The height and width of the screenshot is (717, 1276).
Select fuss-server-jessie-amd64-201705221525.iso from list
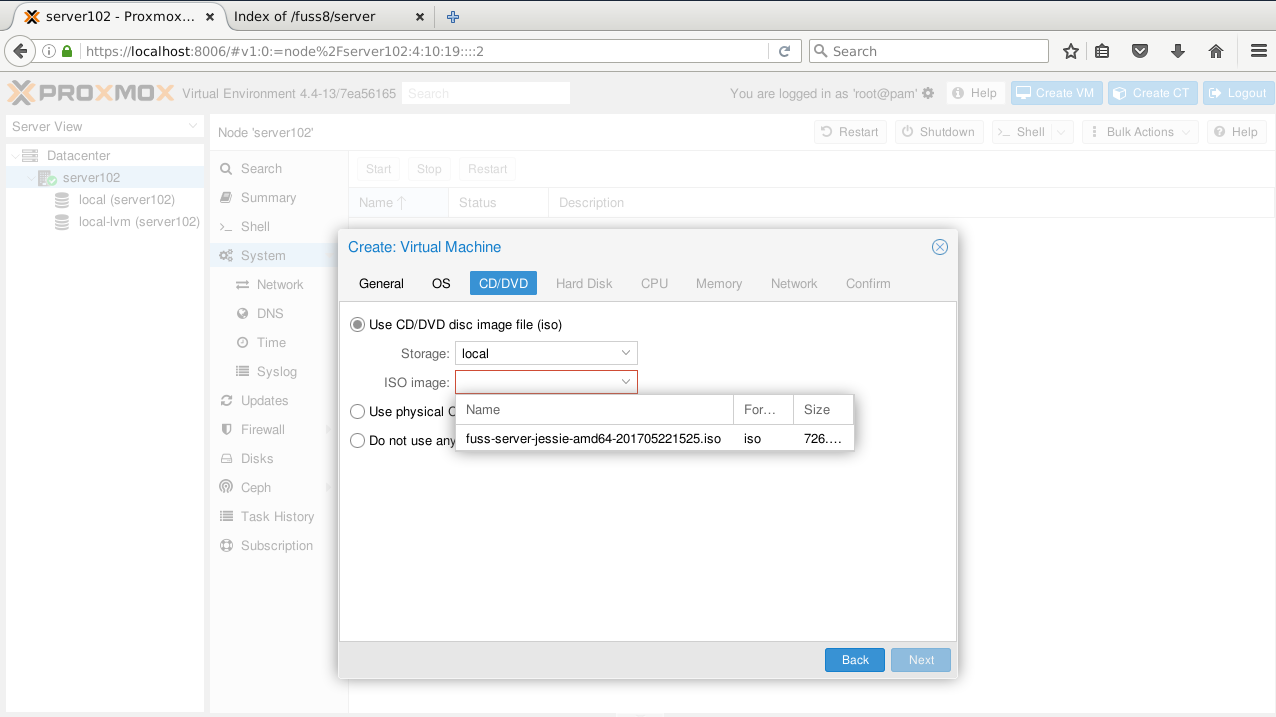(655, 439)
